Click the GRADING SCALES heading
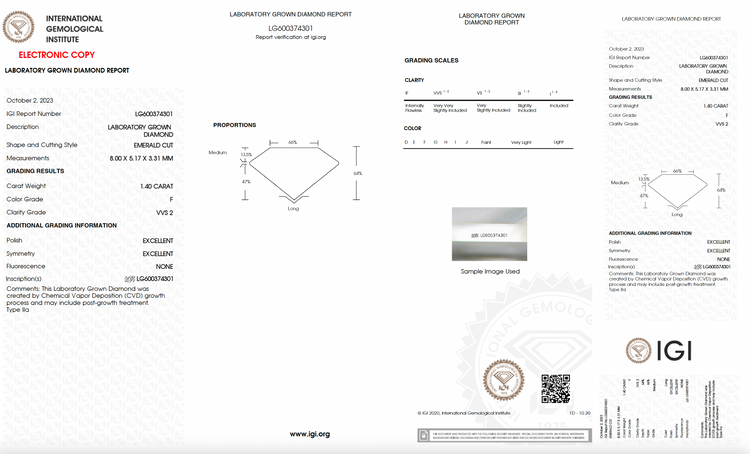This screenshot has height=454, width=750. coord(431,60)
